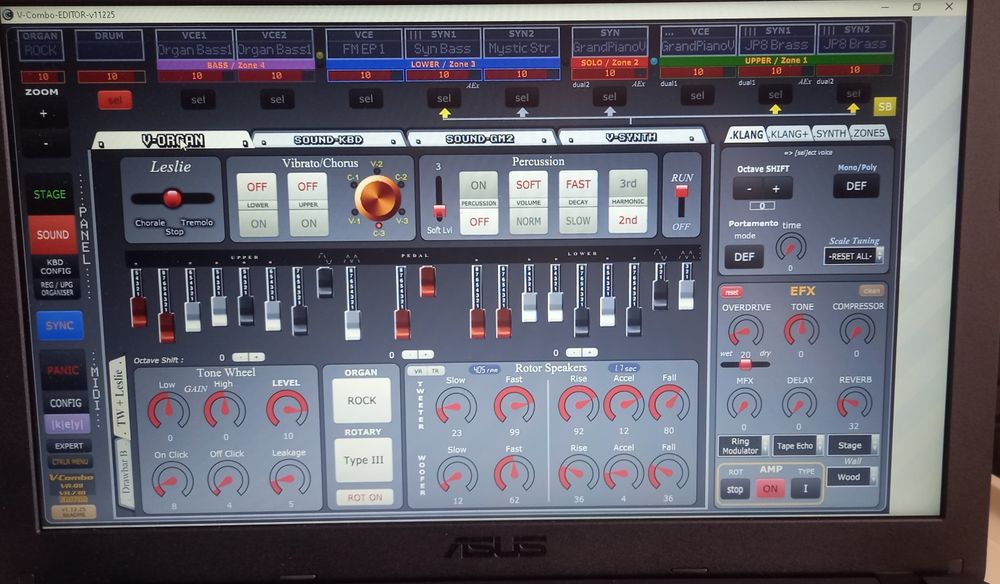Flip the RUN/OFF switch
The height and width of the screenshot is (584, 1000).
tap(681, 201)
